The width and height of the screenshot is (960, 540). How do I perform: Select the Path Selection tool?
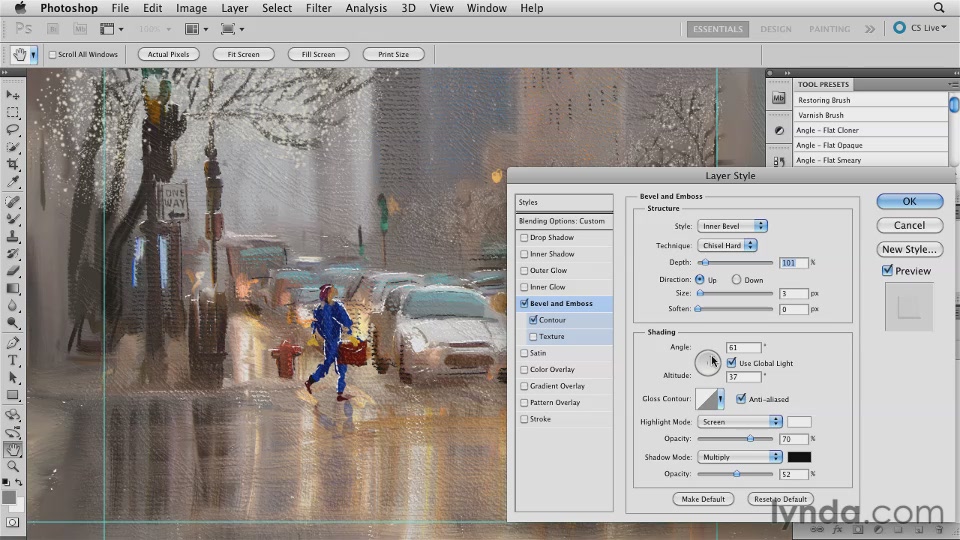(x=12, y=378)
